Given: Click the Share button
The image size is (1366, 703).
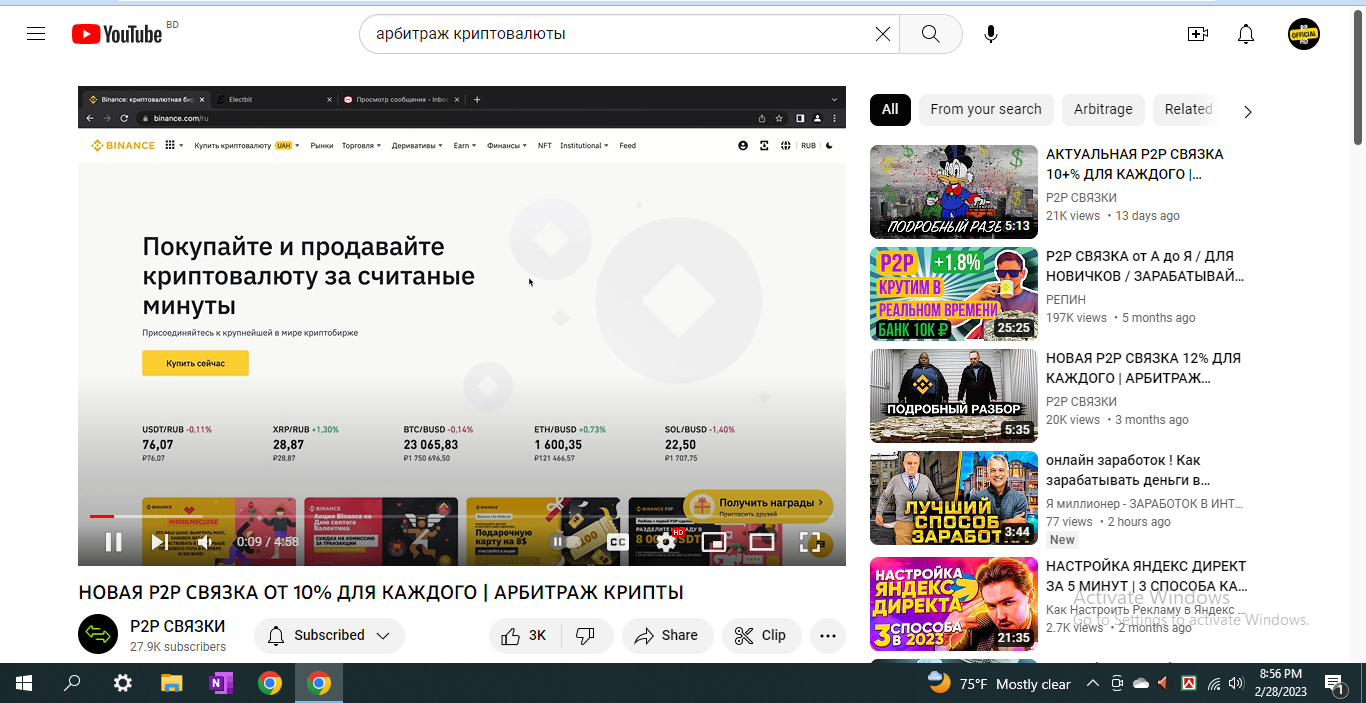Looking at the screenshot, I should [x=667, y=636].
